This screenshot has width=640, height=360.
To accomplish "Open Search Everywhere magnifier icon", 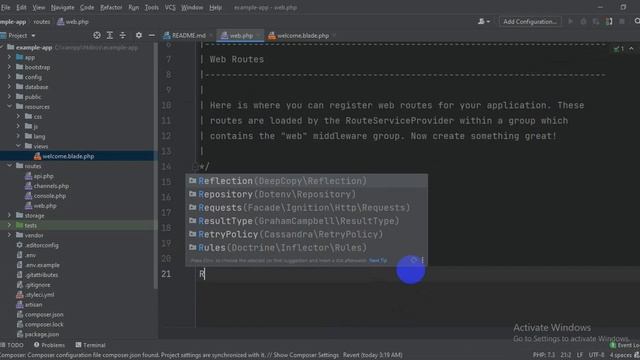I will (636, 21).
